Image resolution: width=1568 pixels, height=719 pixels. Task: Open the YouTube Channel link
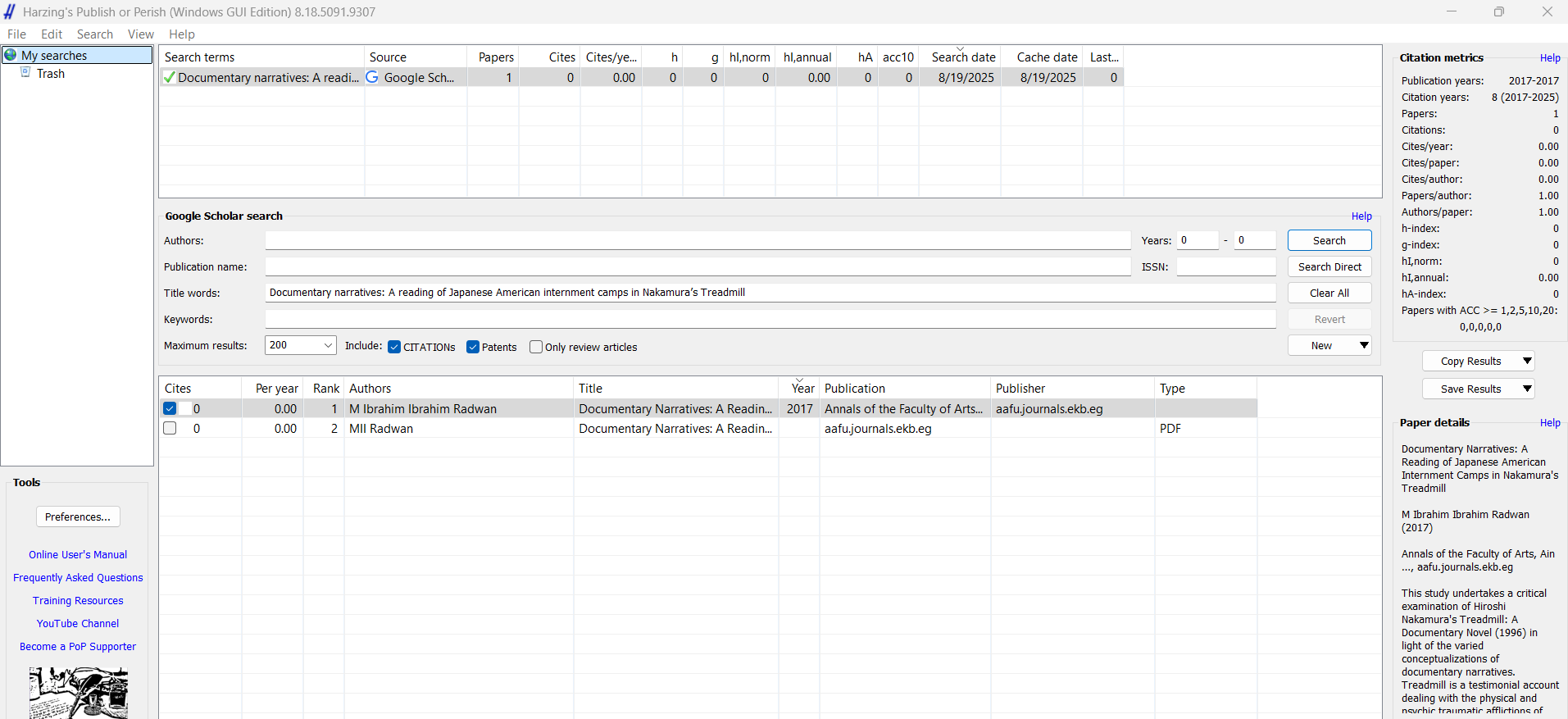click(x=78, y=623)
